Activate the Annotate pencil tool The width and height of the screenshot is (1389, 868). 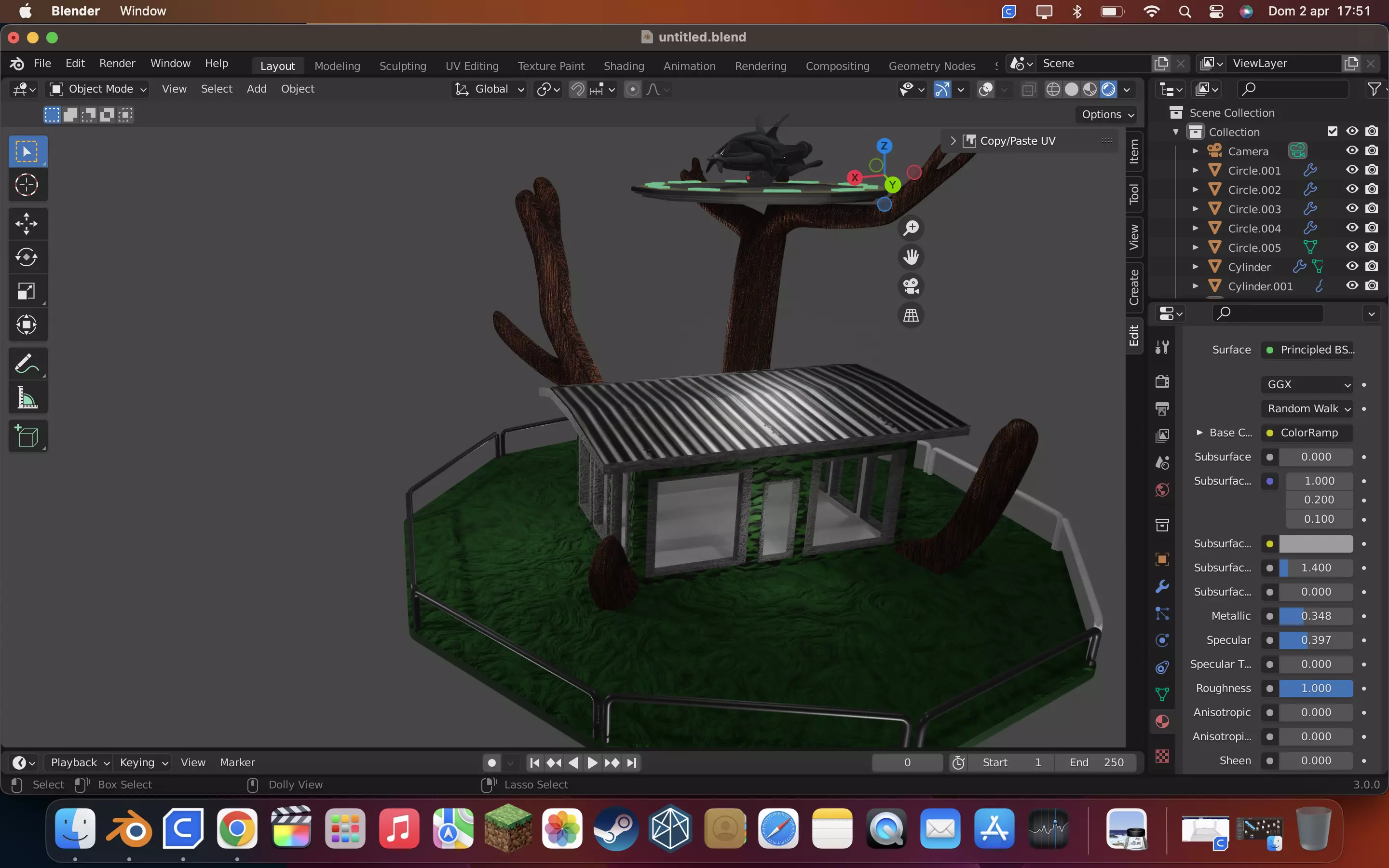[27, 364]
